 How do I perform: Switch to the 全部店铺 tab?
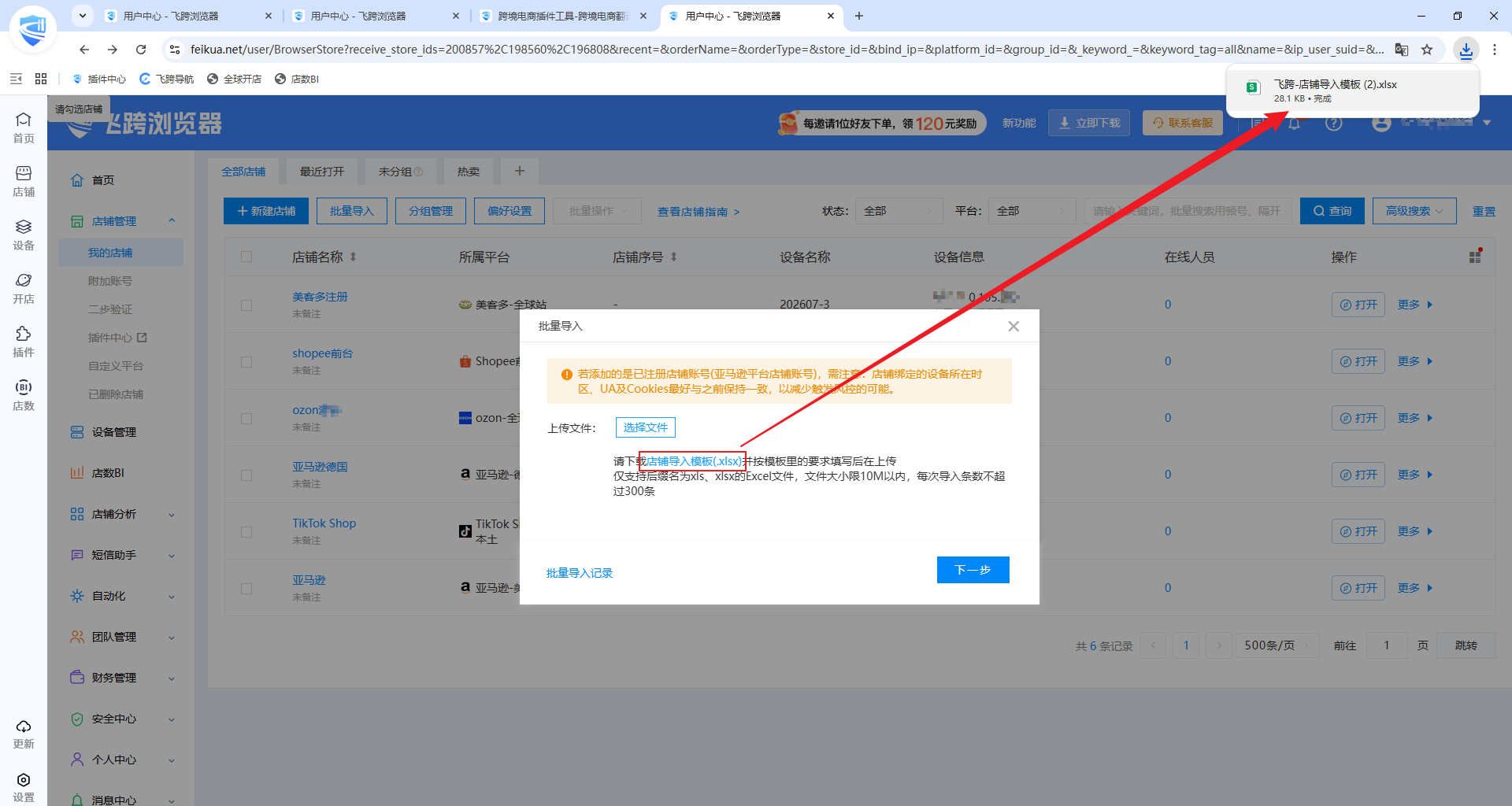pyautogui.click(x=243, y=172)
